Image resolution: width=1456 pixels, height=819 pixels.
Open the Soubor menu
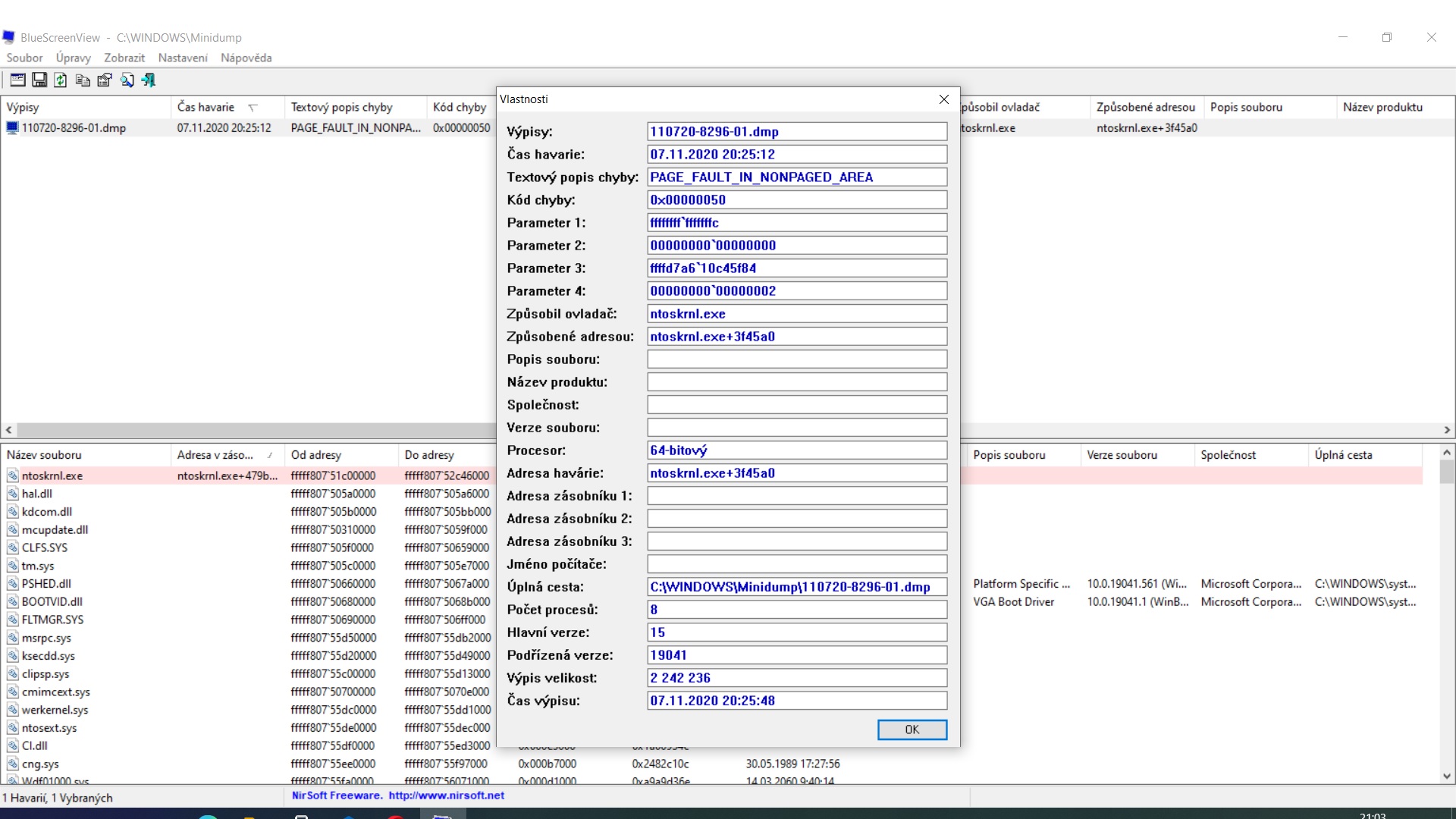pyautogui.click(x=24, y=58)
